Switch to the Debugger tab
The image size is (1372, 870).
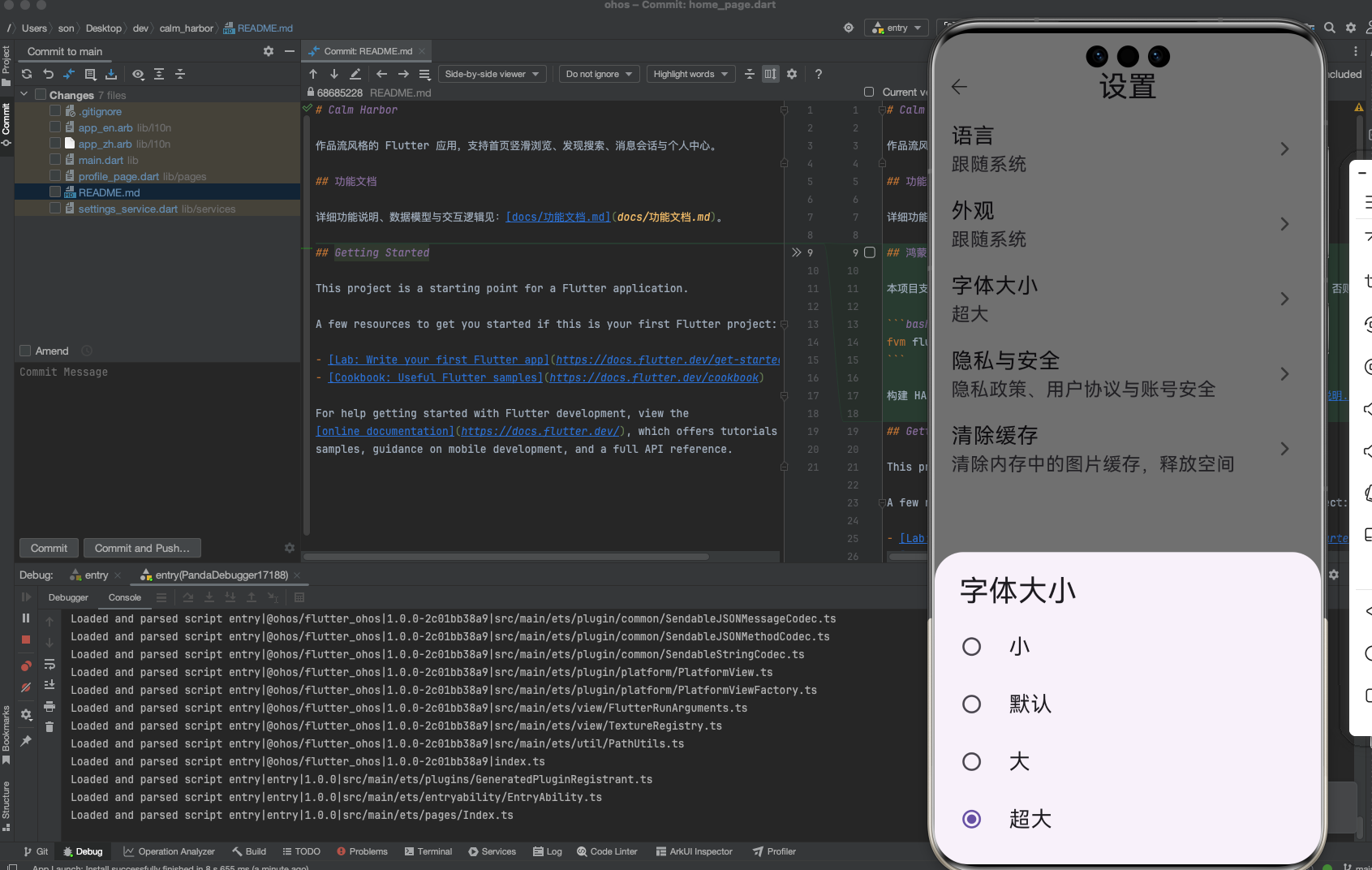[x=68, y=597]
